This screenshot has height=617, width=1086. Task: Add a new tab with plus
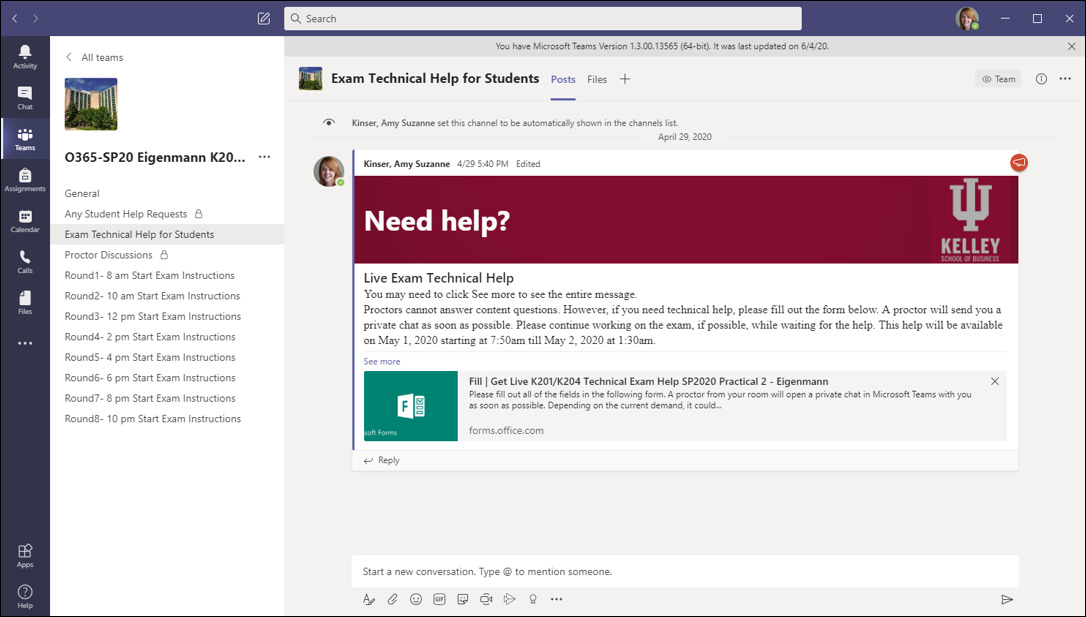click(x=625, y=79)
